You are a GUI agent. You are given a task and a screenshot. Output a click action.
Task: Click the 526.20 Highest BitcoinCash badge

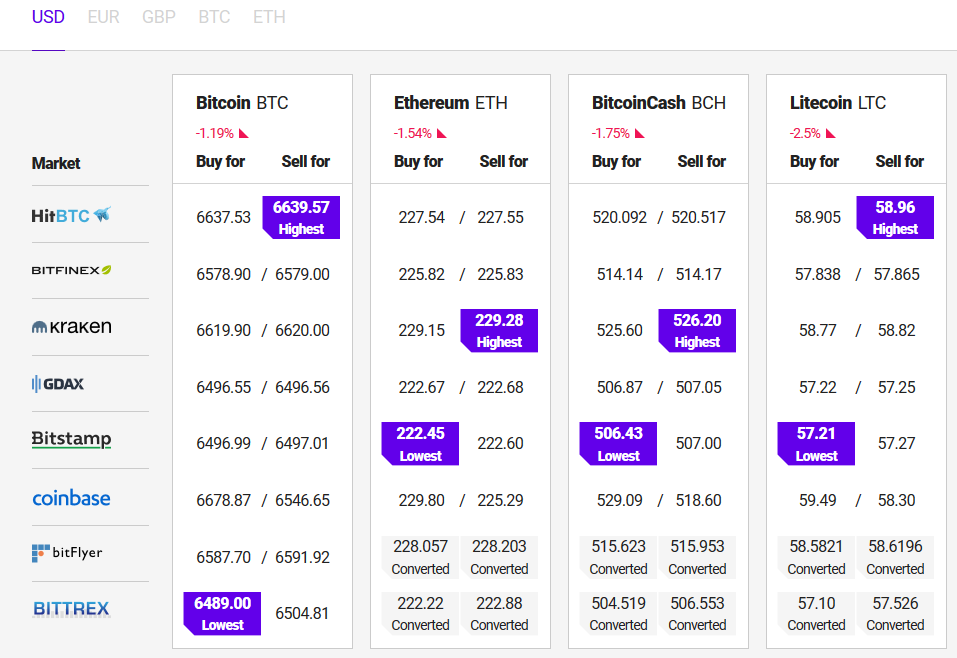pos(697,331)
